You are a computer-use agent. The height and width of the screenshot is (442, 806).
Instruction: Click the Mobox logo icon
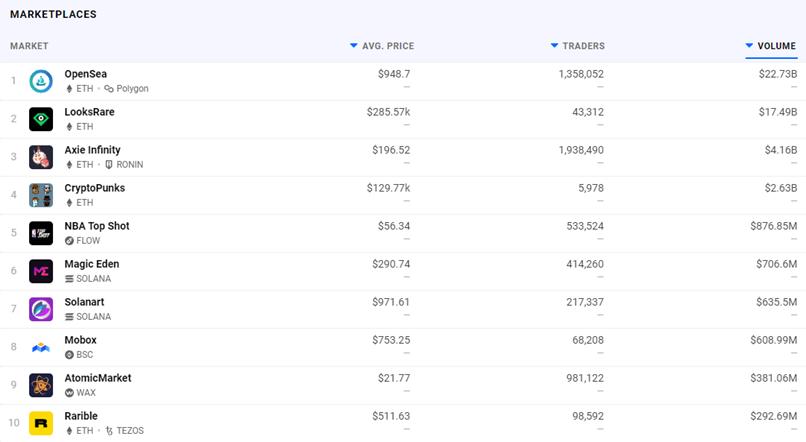pos(41,347)
